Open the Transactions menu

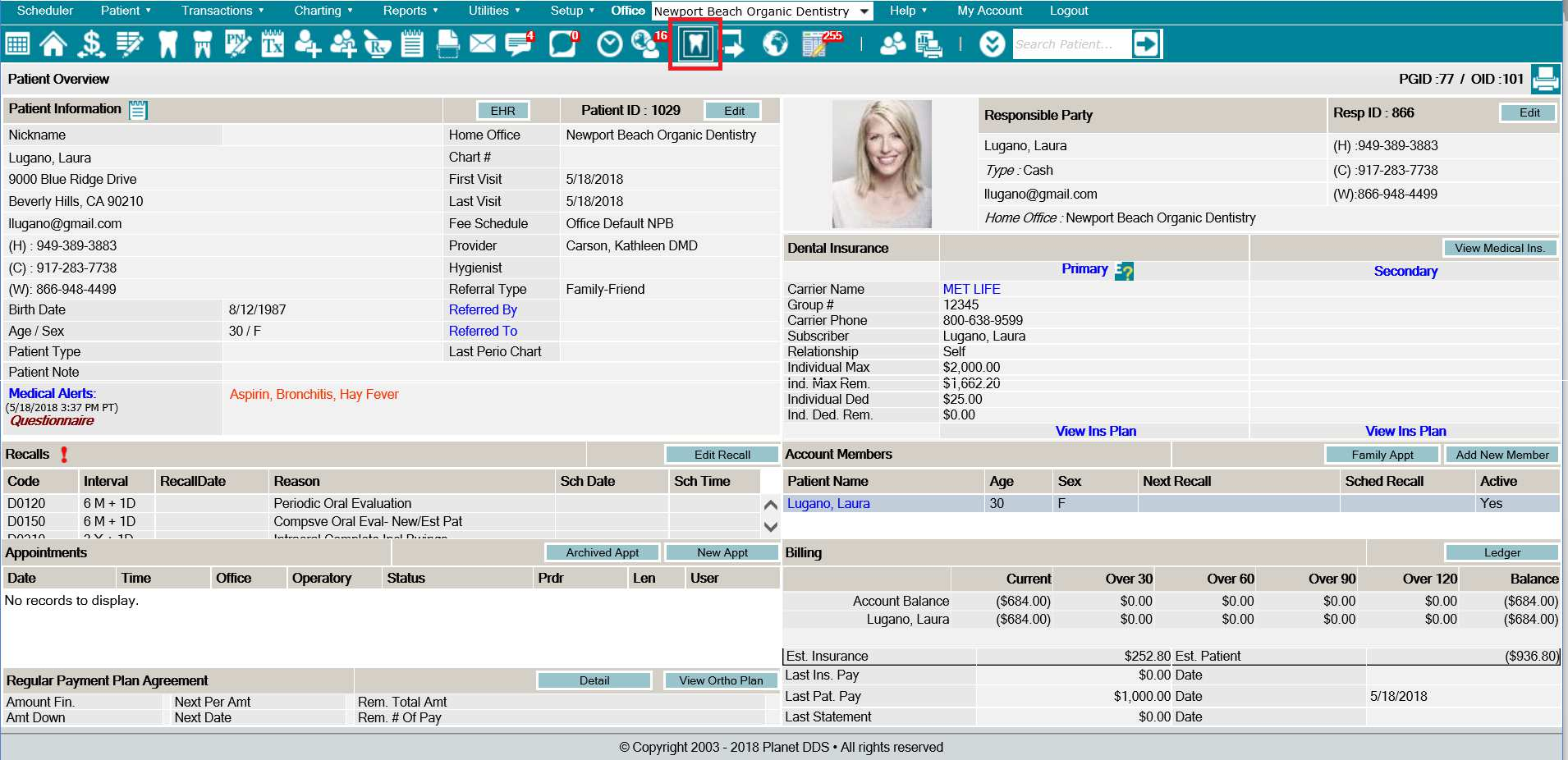[x=222, y=11]
